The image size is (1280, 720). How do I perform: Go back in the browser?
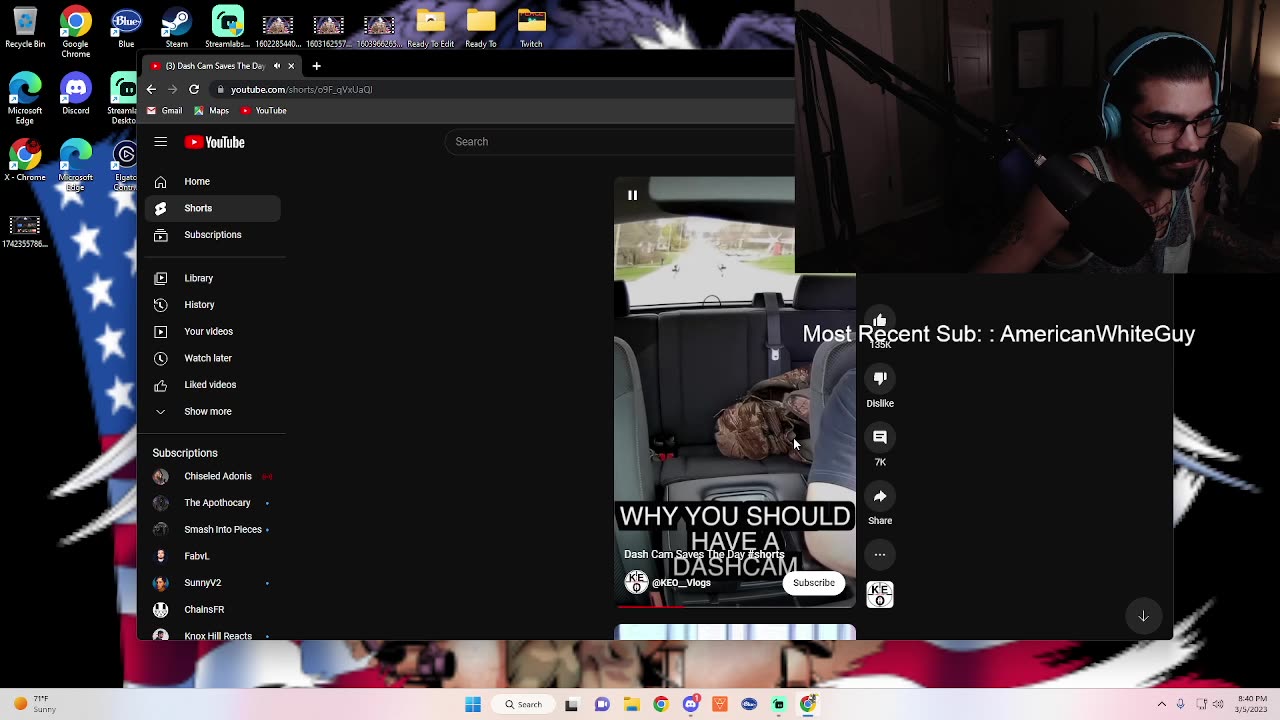151,90
